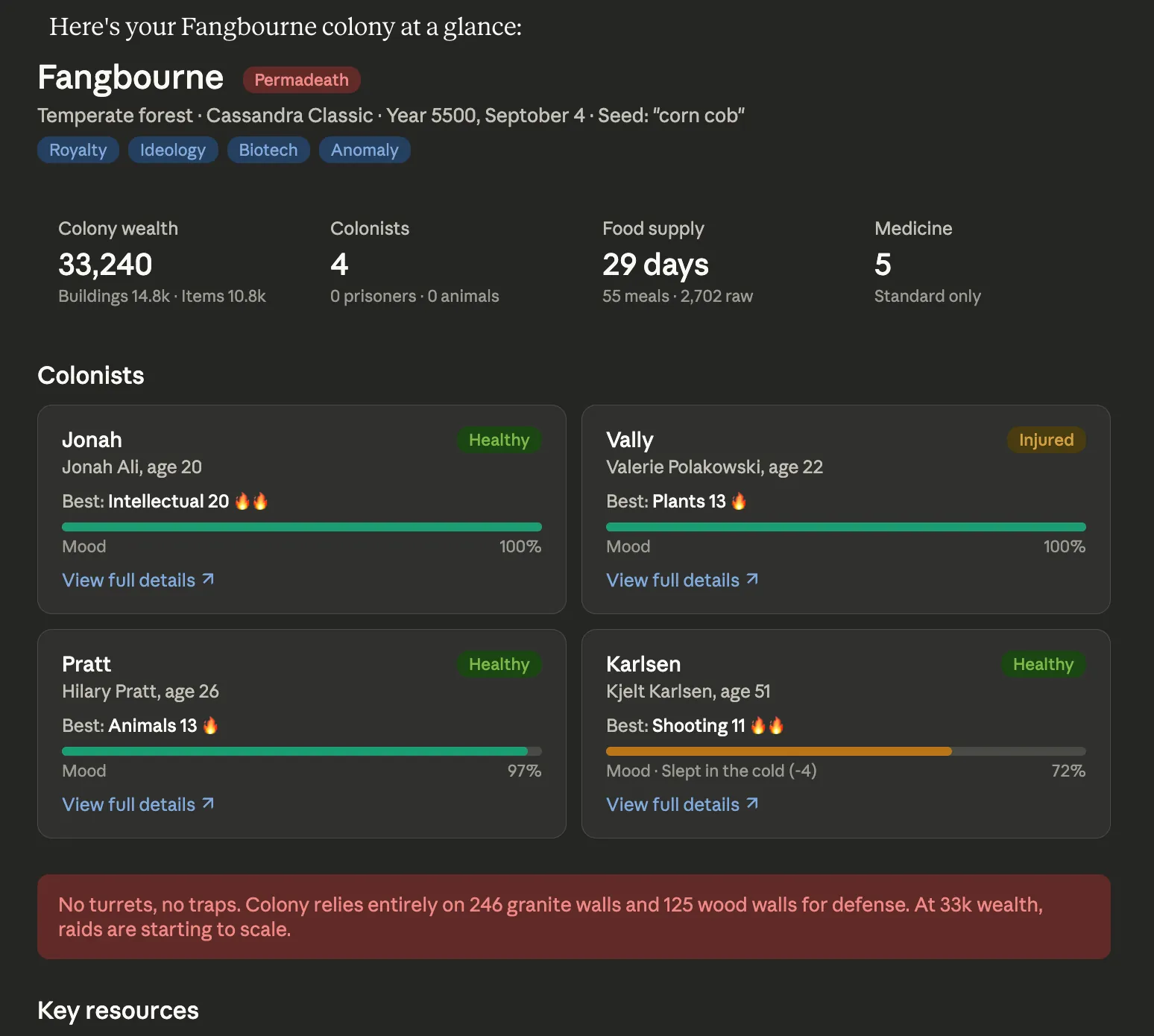Image resolution: width=1154 pixels, height=1036 pixels.
Task: Select the Biotech DLC tag
Action: [268, 150]
